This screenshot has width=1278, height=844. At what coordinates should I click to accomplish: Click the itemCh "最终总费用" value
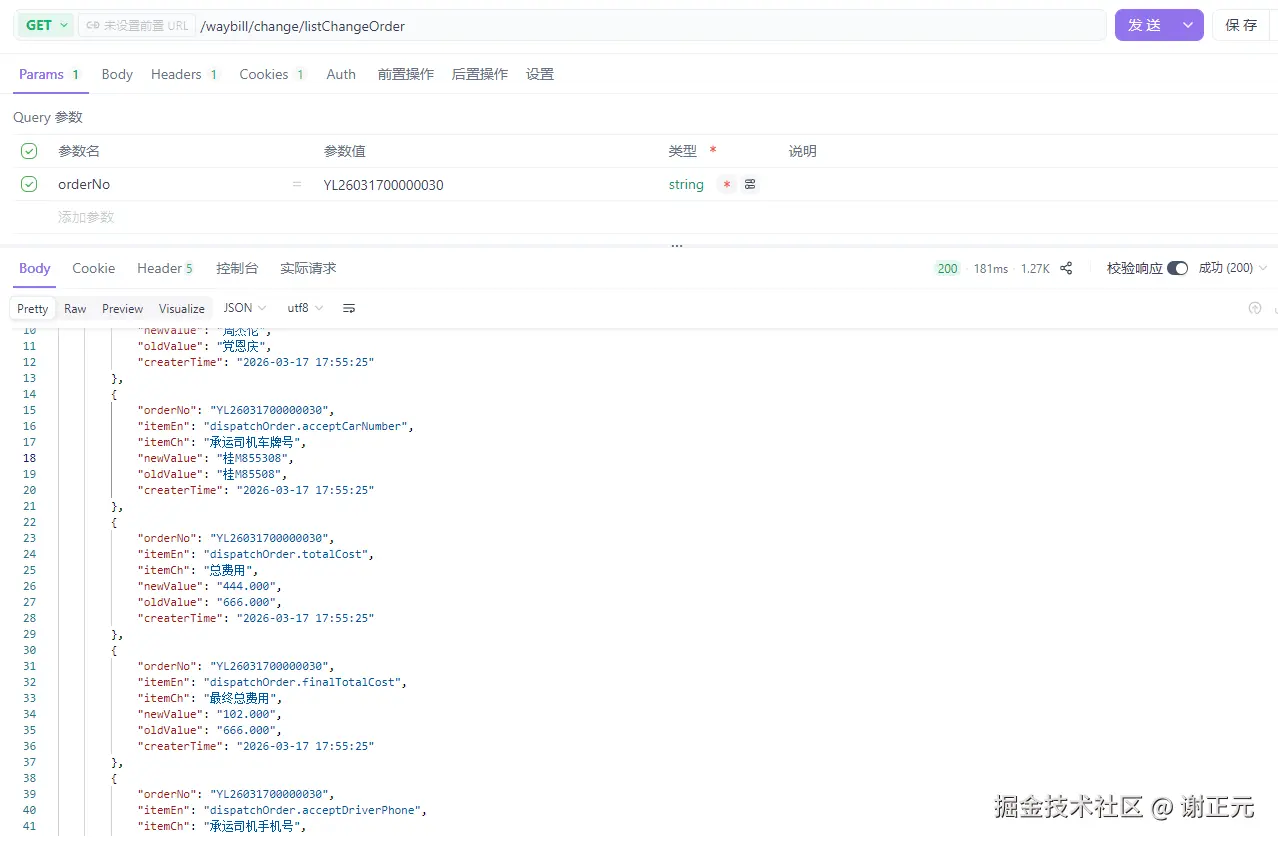click(x=239, y=698)
